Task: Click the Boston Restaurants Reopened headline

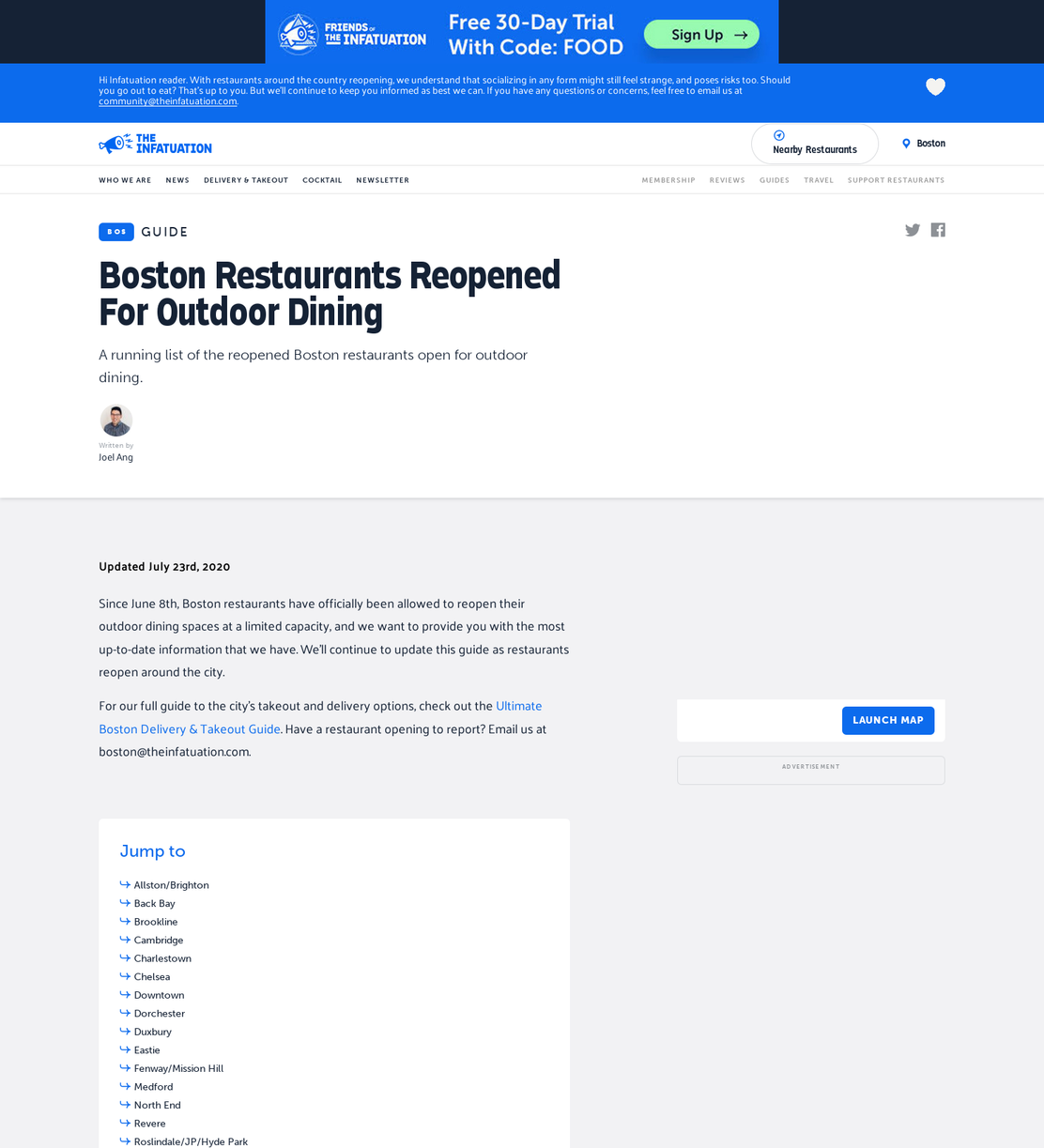Action: coord(330,294)
